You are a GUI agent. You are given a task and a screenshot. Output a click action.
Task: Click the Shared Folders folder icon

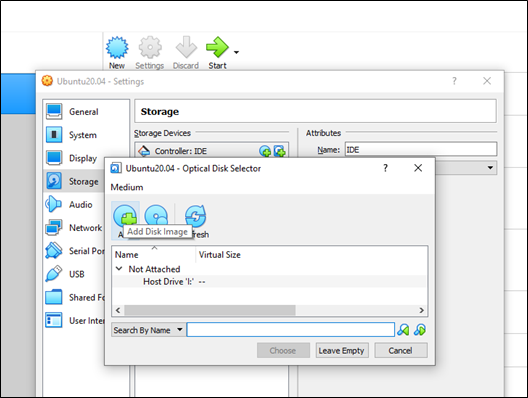54,297
